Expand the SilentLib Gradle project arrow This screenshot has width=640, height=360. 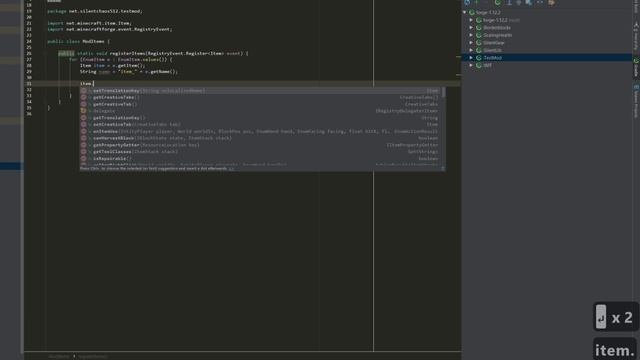click(x=471, y=50)
